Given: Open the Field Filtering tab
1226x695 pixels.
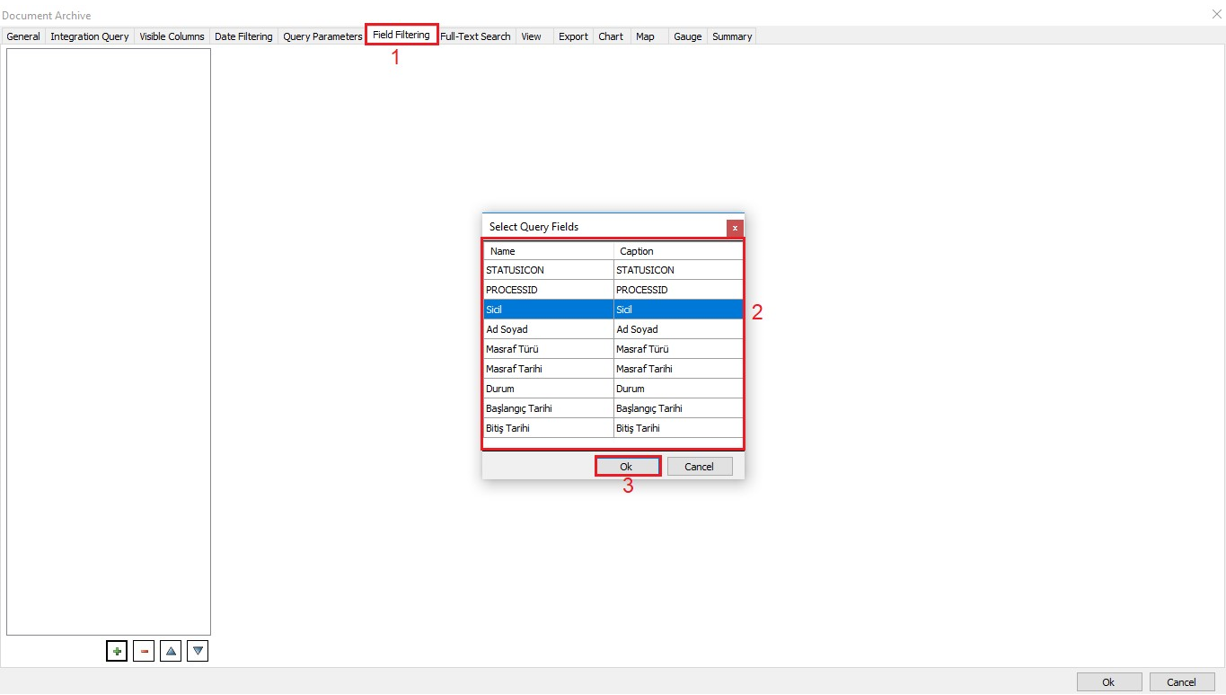Looking at the screenshot, I should (x=401, y=35).
